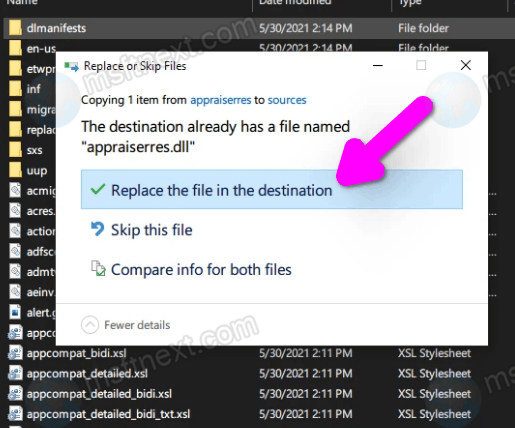Open the sources destination folder link
Screen dimensions: 515x428
point(287,100)
